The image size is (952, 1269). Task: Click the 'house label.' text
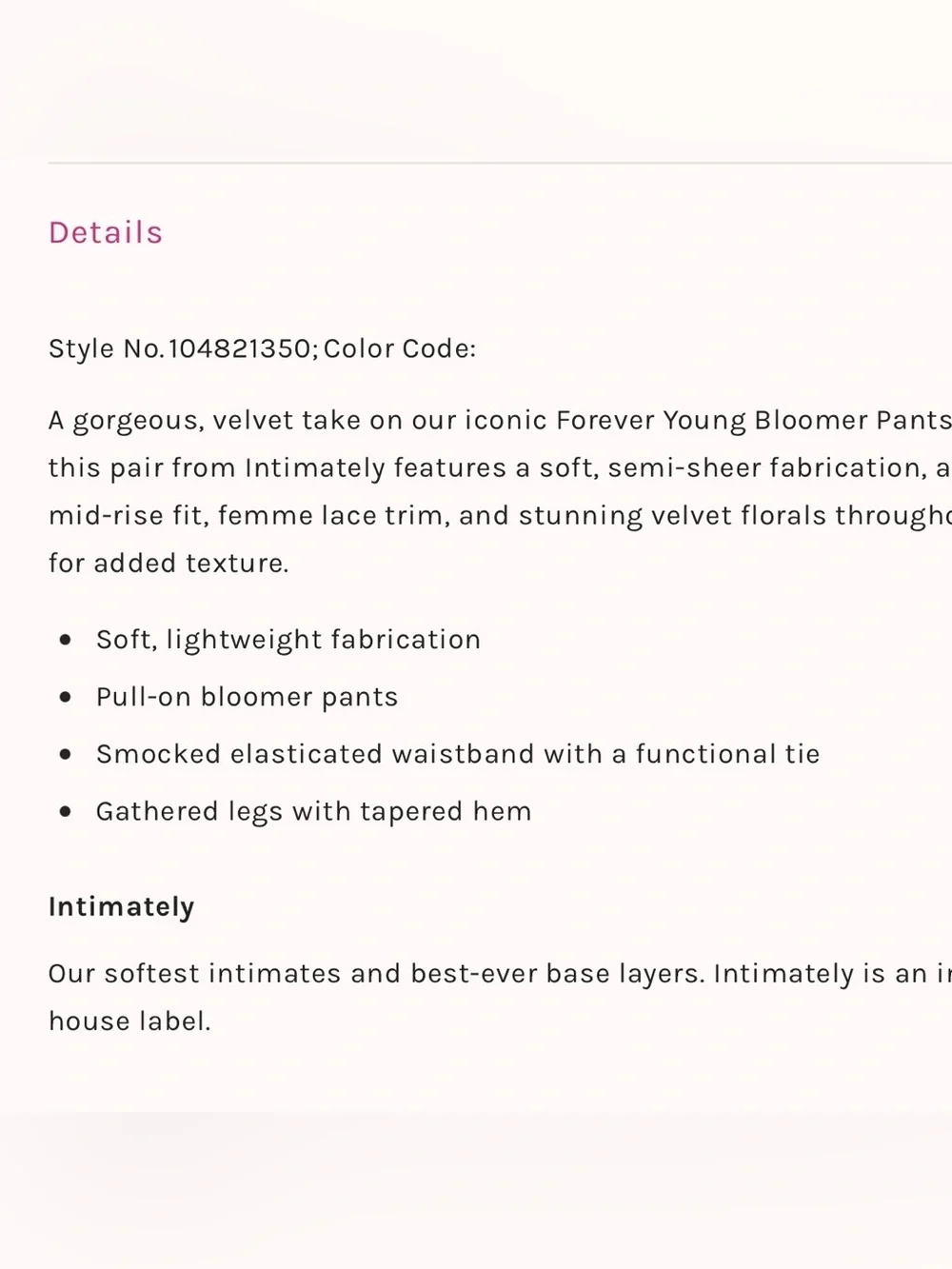(129, 1021)
